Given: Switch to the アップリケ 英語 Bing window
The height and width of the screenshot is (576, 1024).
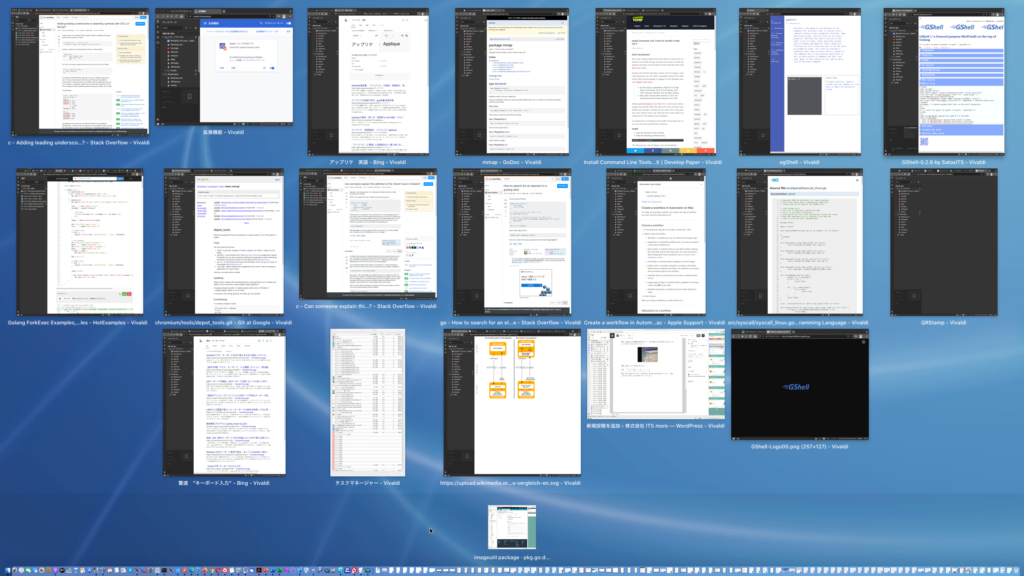Looking at the screenshot, I should tap(368, 82).
